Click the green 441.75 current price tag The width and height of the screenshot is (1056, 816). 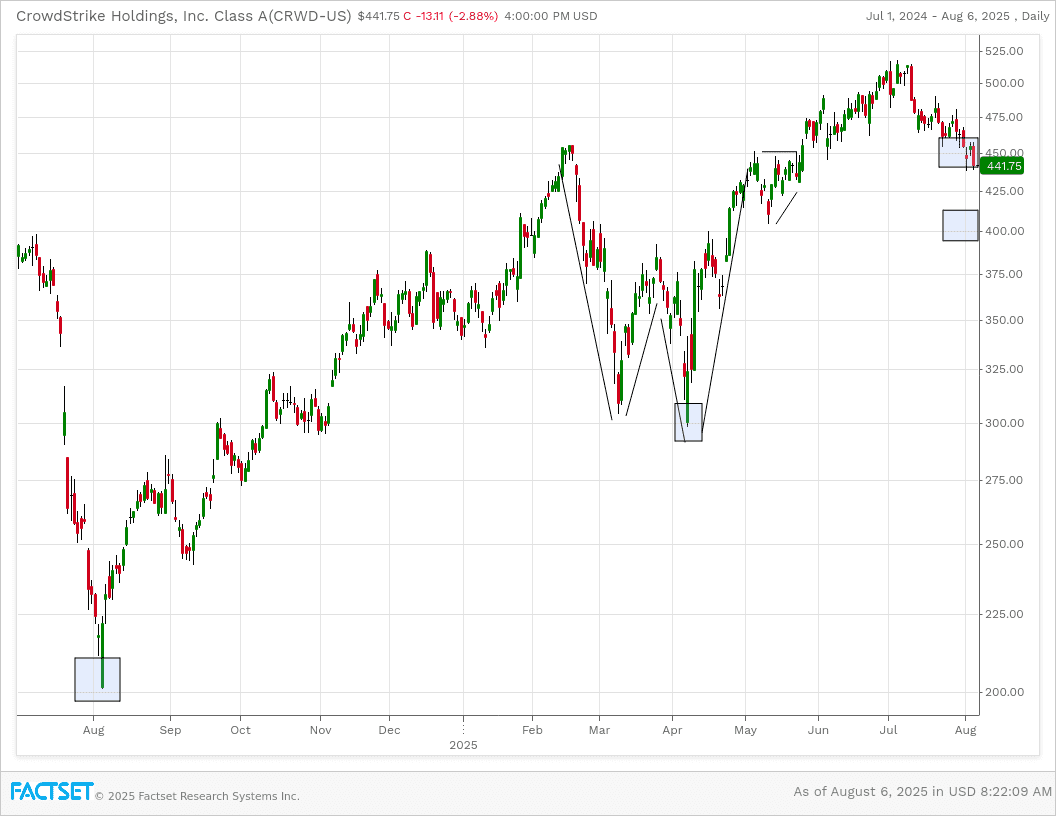1003,166
